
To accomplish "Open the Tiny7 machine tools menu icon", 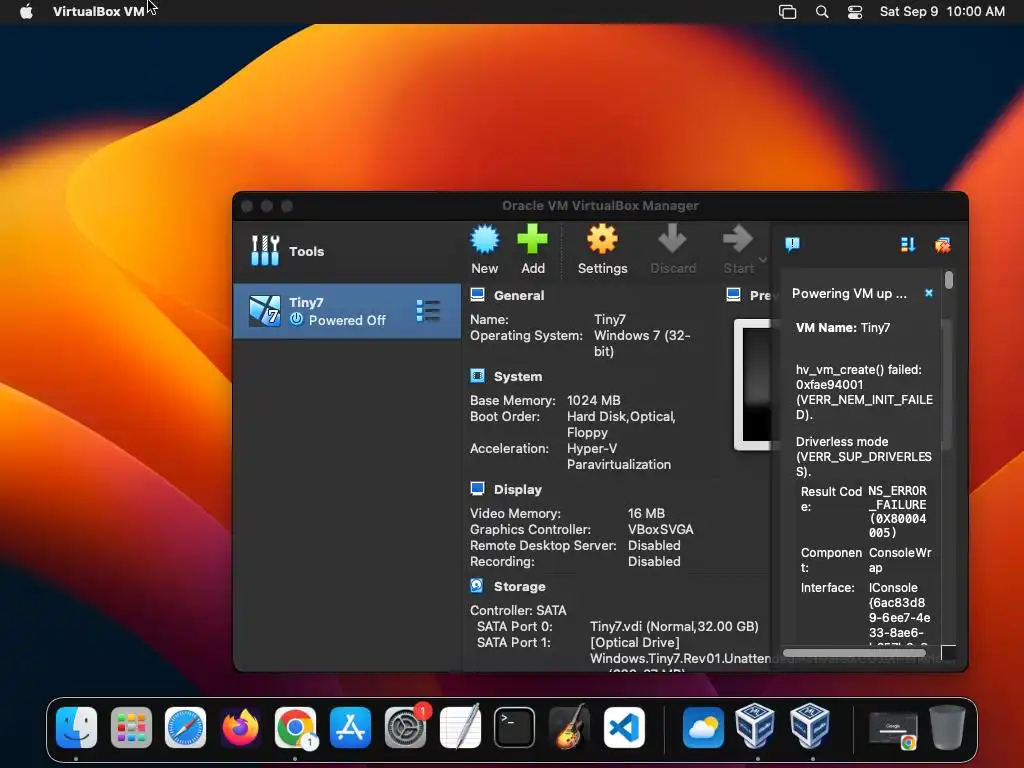I will tap(428, 311).
